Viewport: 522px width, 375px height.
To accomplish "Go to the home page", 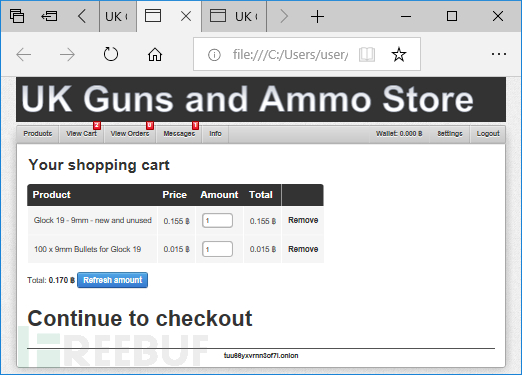I will pos(155,54).
